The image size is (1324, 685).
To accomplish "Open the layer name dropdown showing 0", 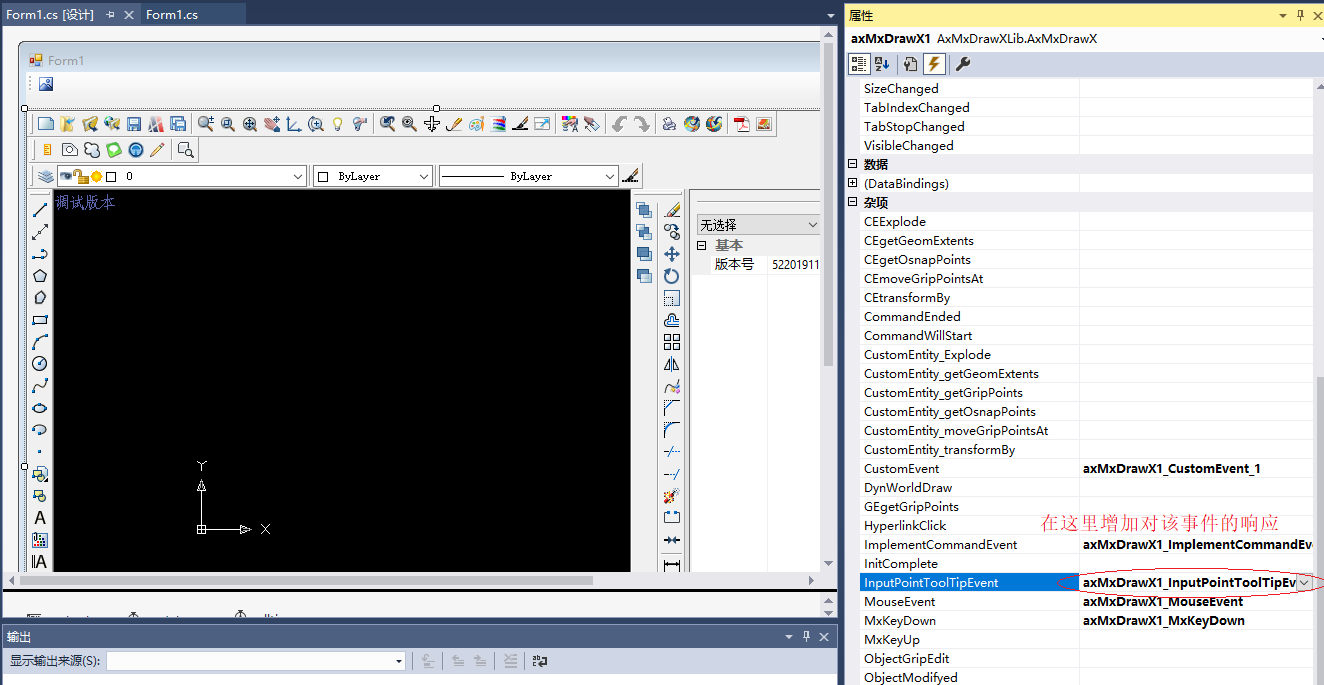I will point(298,176).
